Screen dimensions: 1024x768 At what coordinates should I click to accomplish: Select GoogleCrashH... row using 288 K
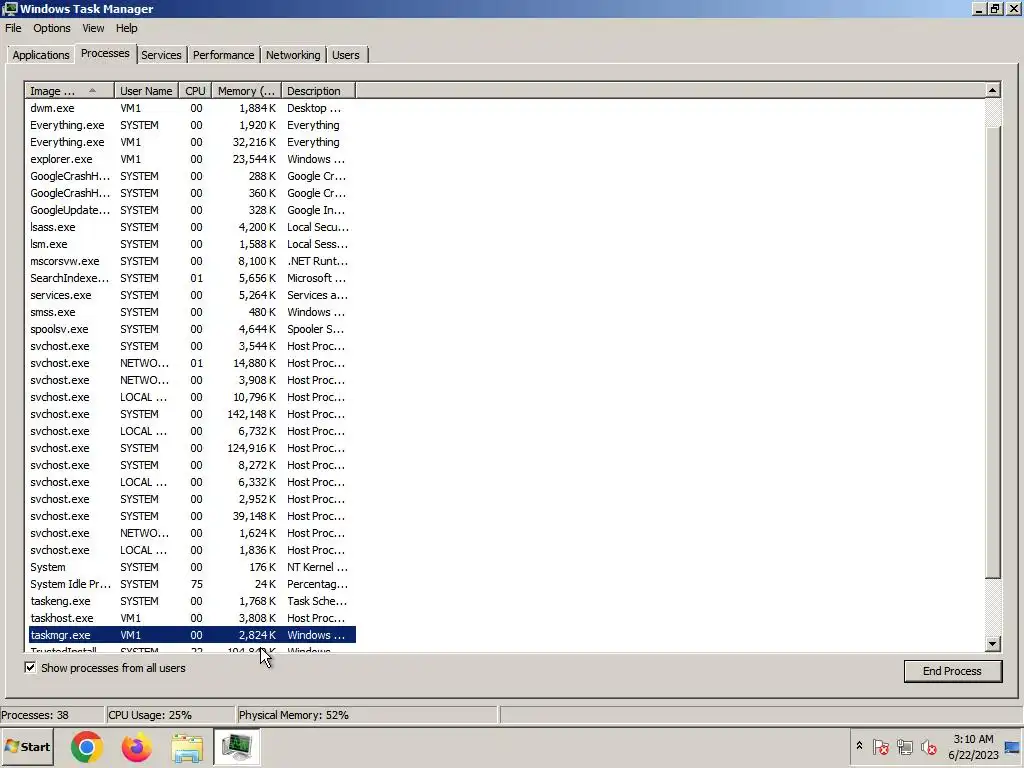tap(192, 176)
